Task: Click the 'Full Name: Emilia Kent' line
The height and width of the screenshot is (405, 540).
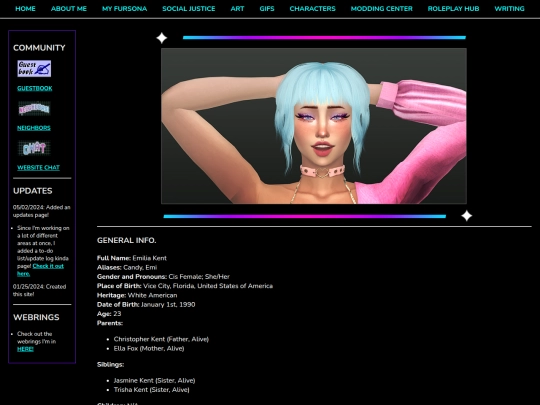Action: click(x=132, y=258)
